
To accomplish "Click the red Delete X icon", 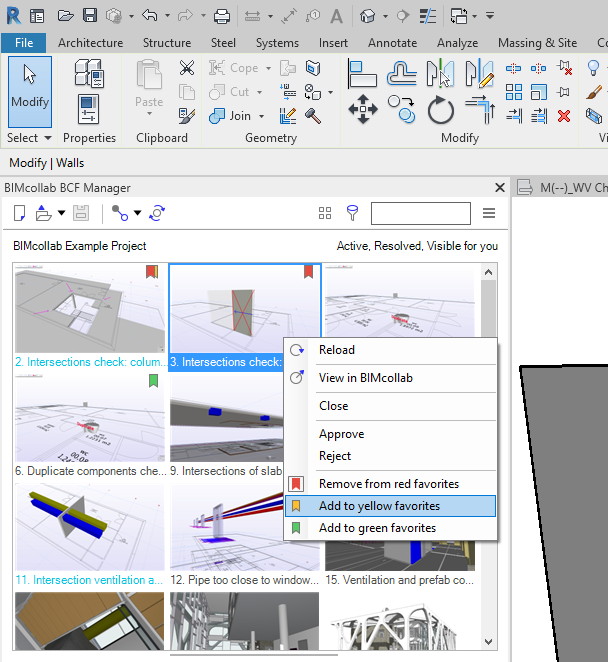I will coord(564,116).
